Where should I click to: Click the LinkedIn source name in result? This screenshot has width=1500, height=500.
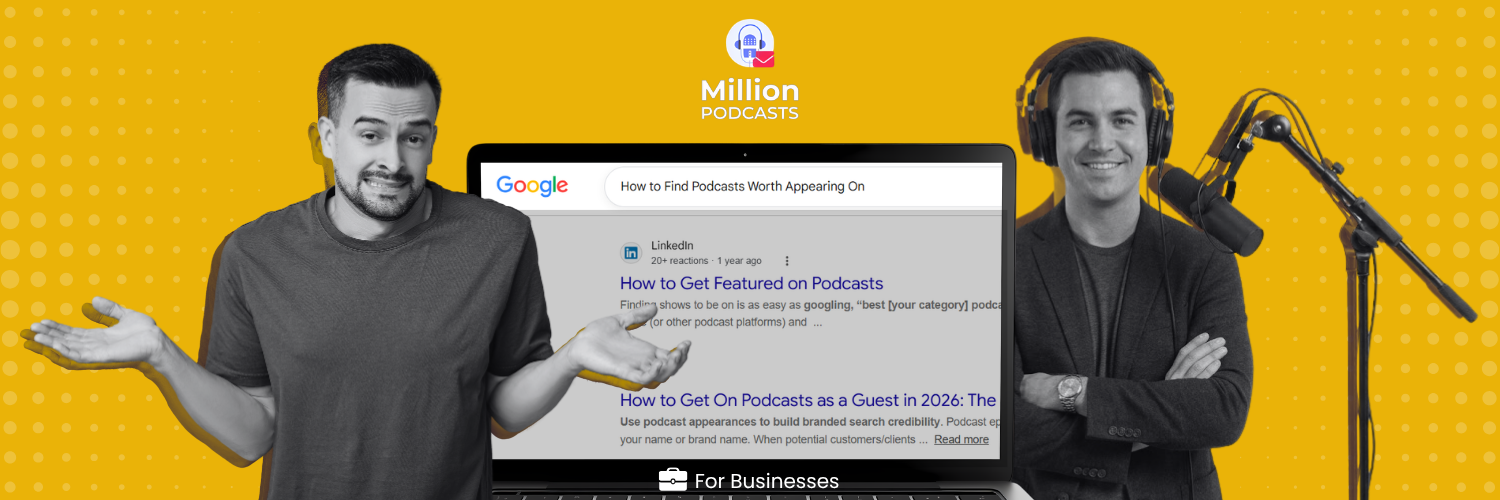(672, 246)
